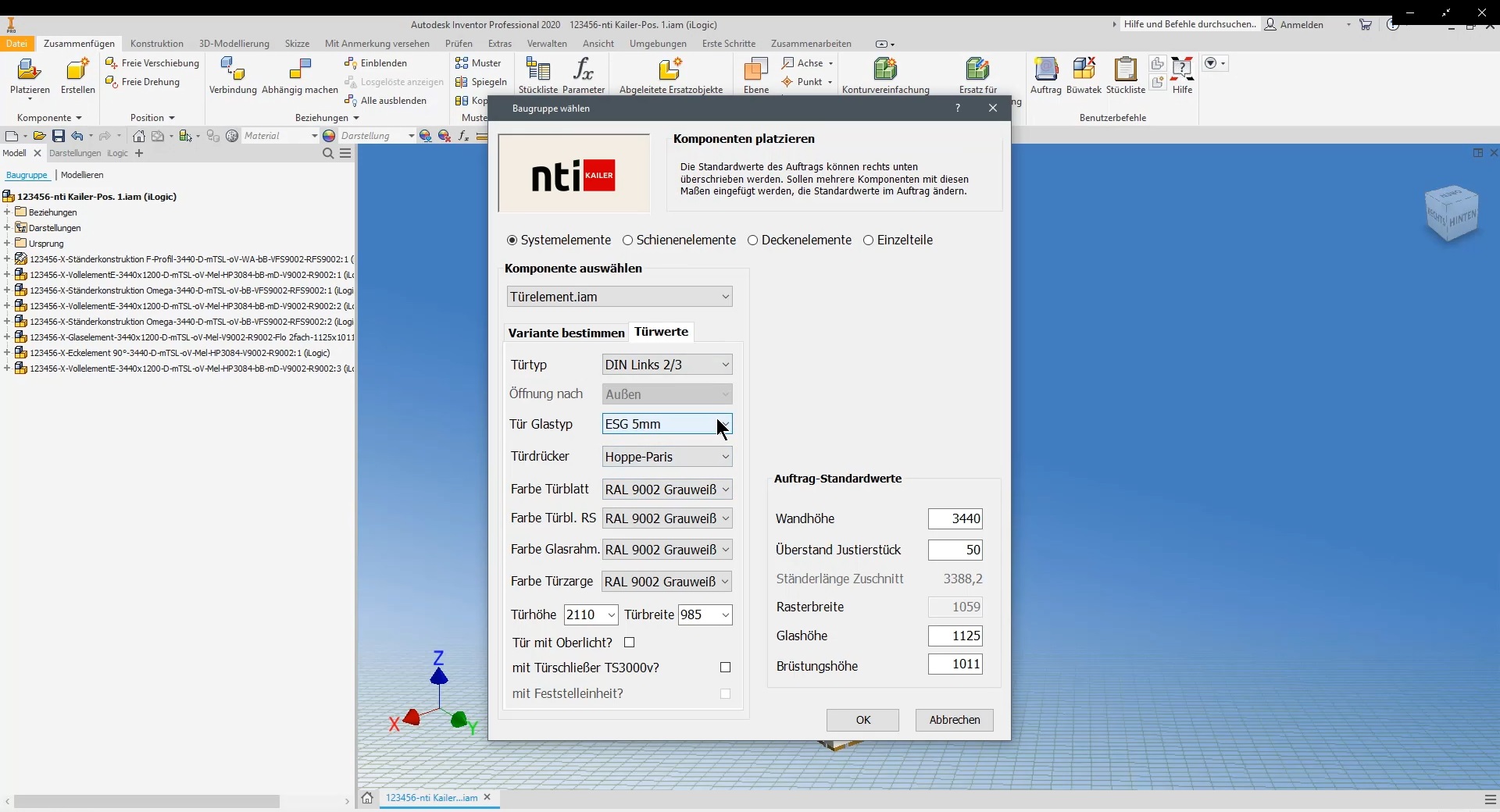
Task: Open the Türtyp dropdown
Action: tap(667, 365)
